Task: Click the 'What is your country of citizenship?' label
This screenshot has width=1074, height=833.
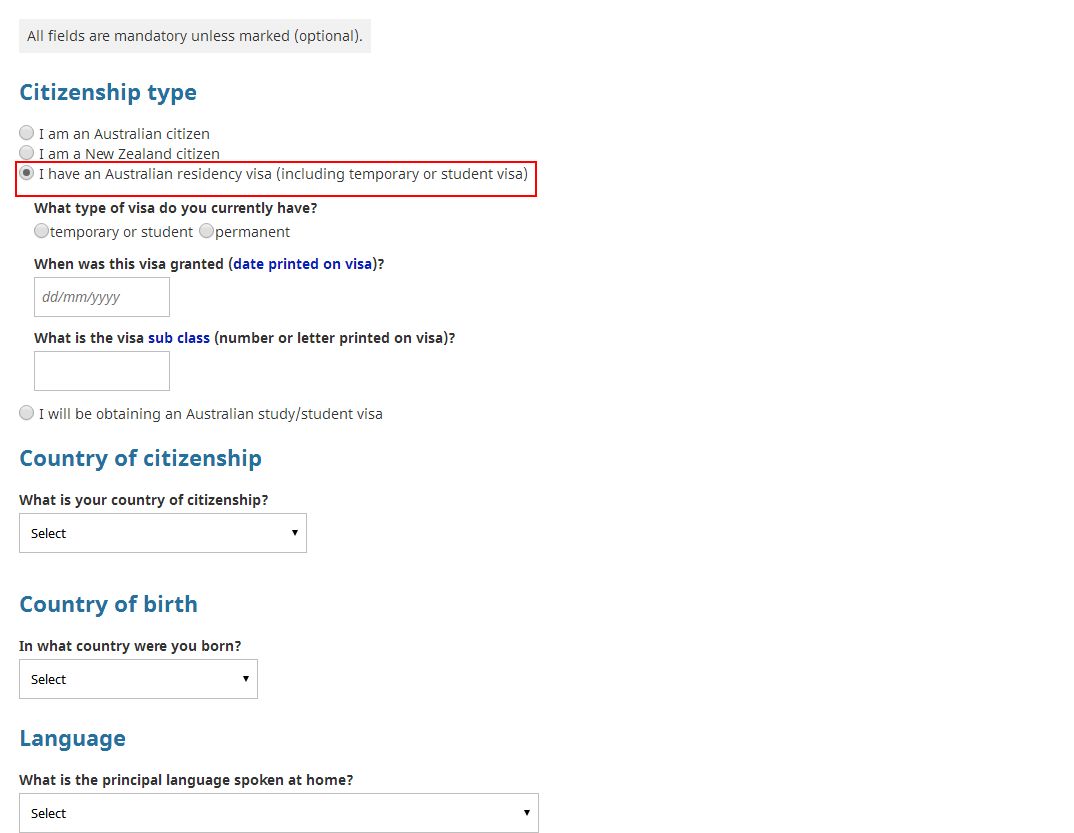Action: [x=144, y=500]
